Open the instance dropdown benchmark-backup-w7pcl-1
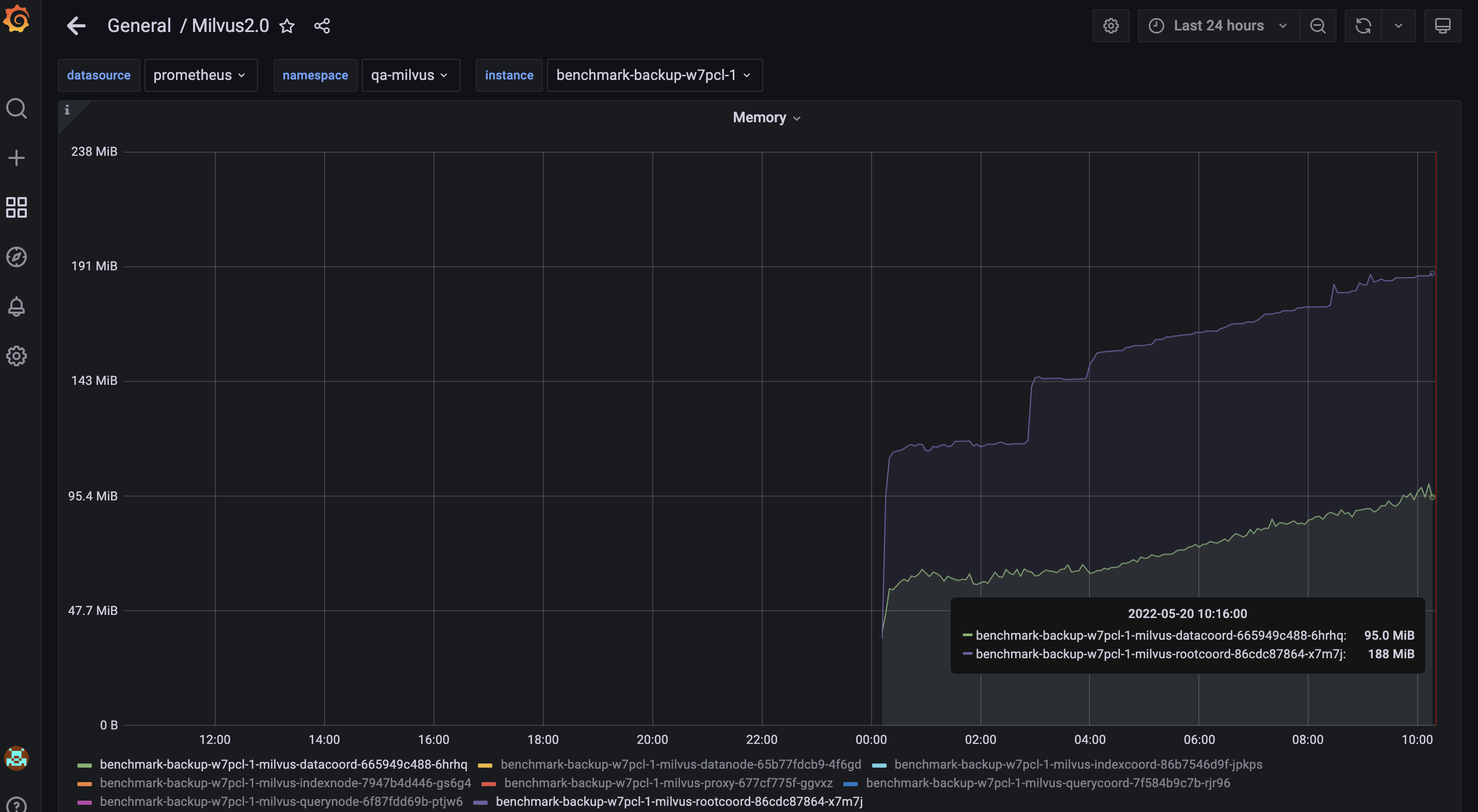1478x812 pixels. tap(654, 75)
